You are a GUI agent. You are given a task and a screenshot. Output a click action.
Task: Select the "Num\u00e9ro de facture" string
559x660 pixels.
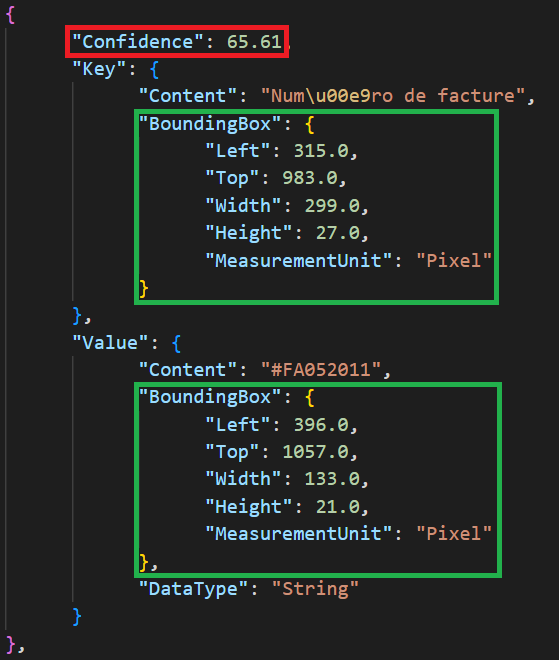coord(393,96)
